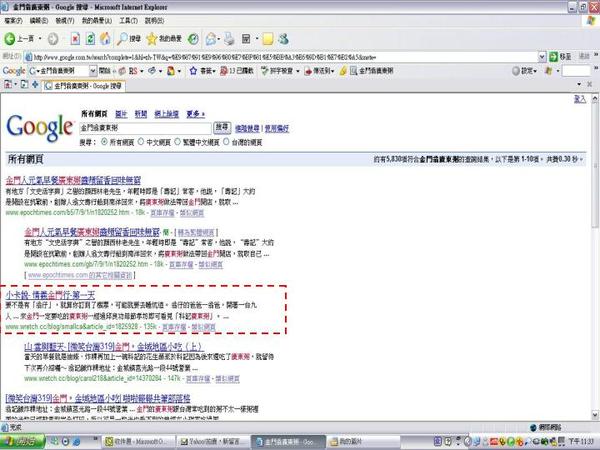This screenshot has height=450, width=600.
Task: Open first result 金門人元氣早餐廣東粥 link
Action: point(73,180)
